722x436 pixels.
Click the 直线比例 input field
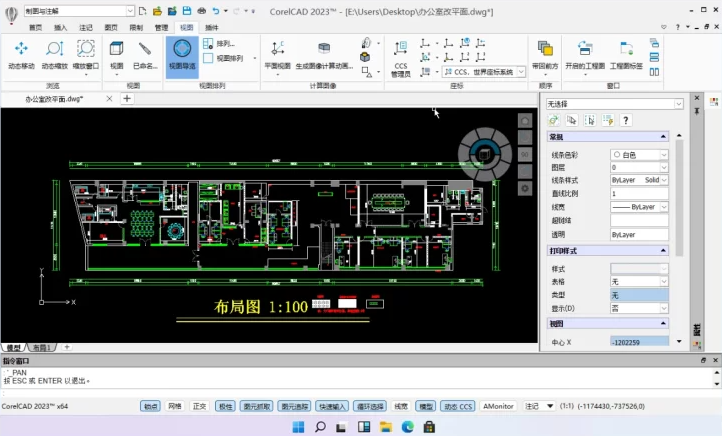tap(639, 194)
